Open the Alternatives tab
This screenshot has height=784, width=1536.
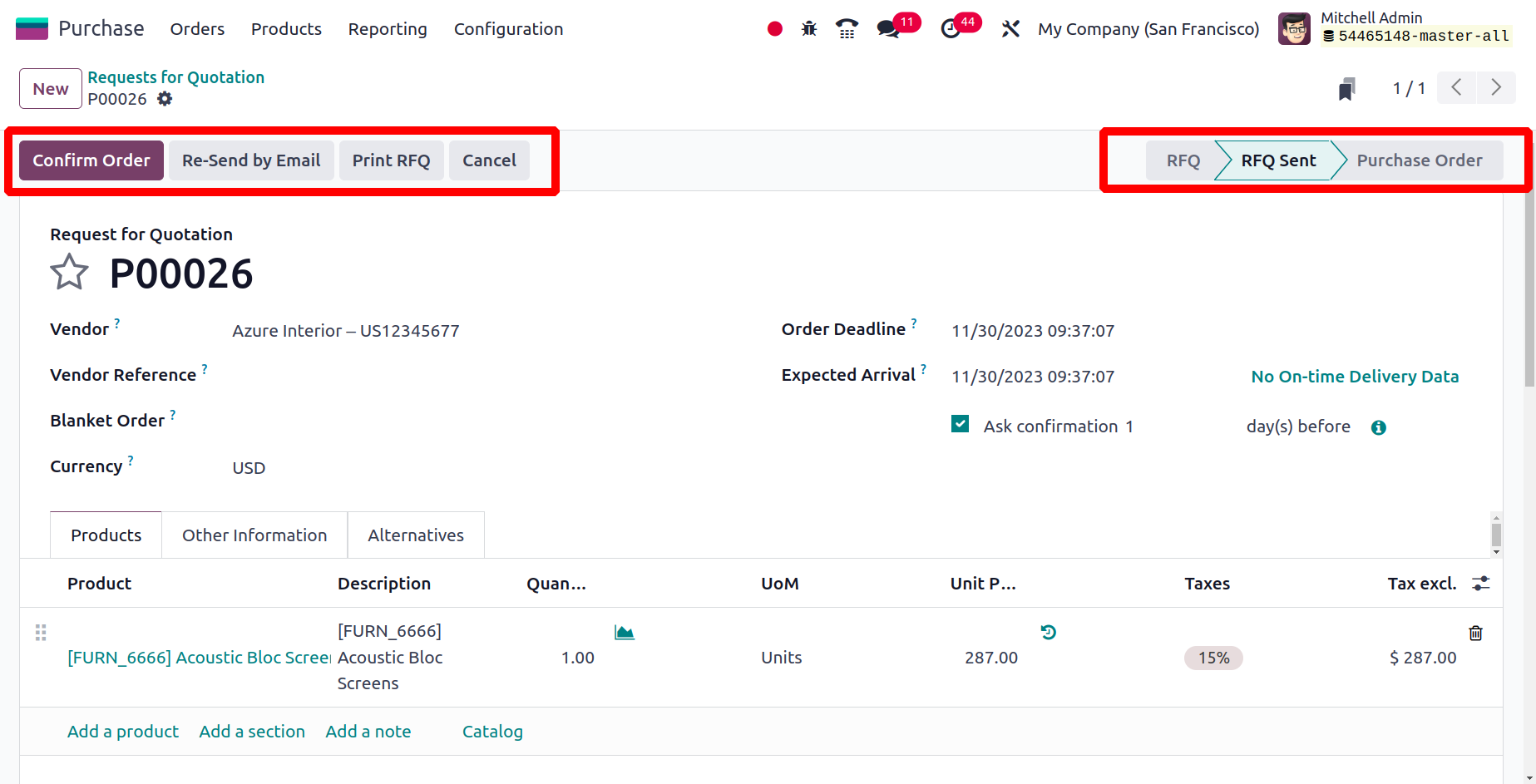click(416, 535)
